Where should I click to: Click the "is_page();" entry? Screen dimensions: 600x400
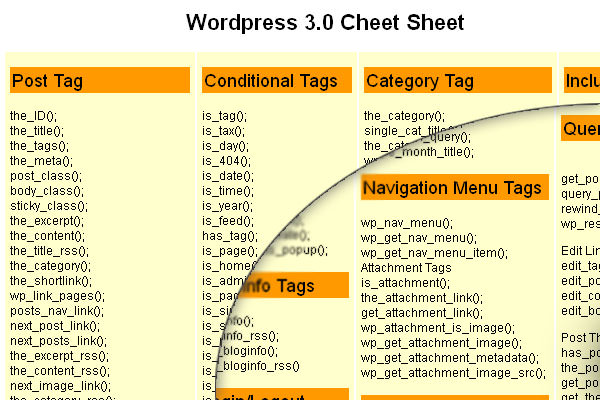pos(230,251)
